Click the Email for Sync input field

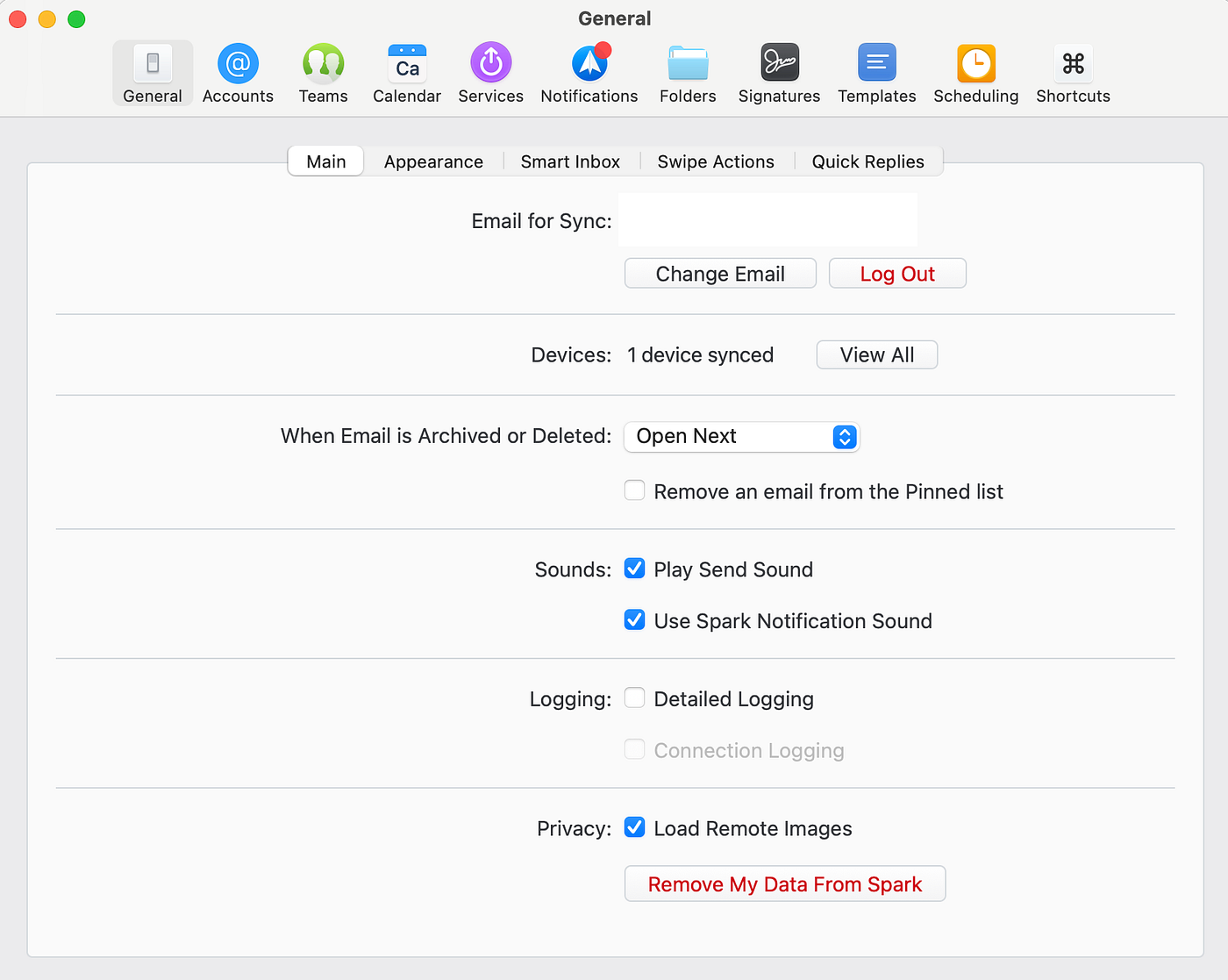[x=767, y=219]
